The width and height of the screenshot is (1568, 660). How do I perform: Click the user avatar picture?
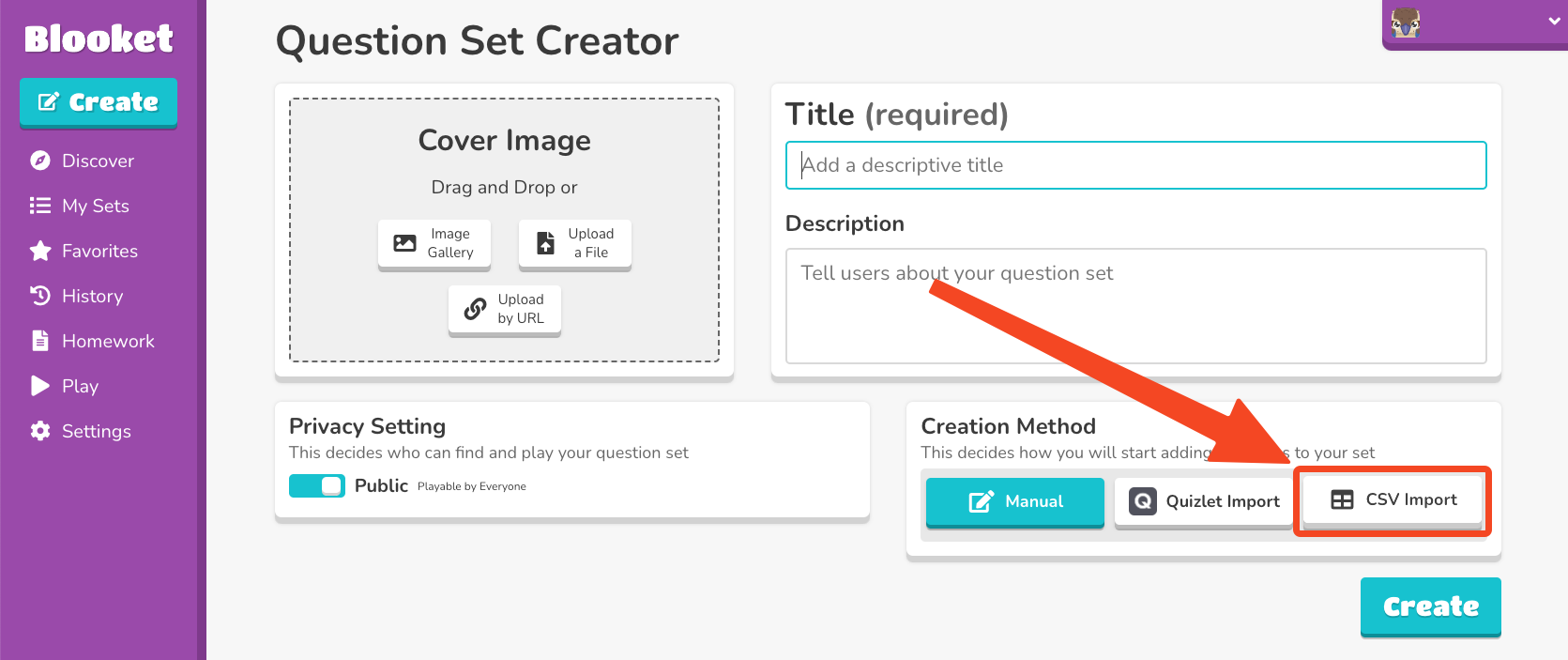(x=1406, y=22)
